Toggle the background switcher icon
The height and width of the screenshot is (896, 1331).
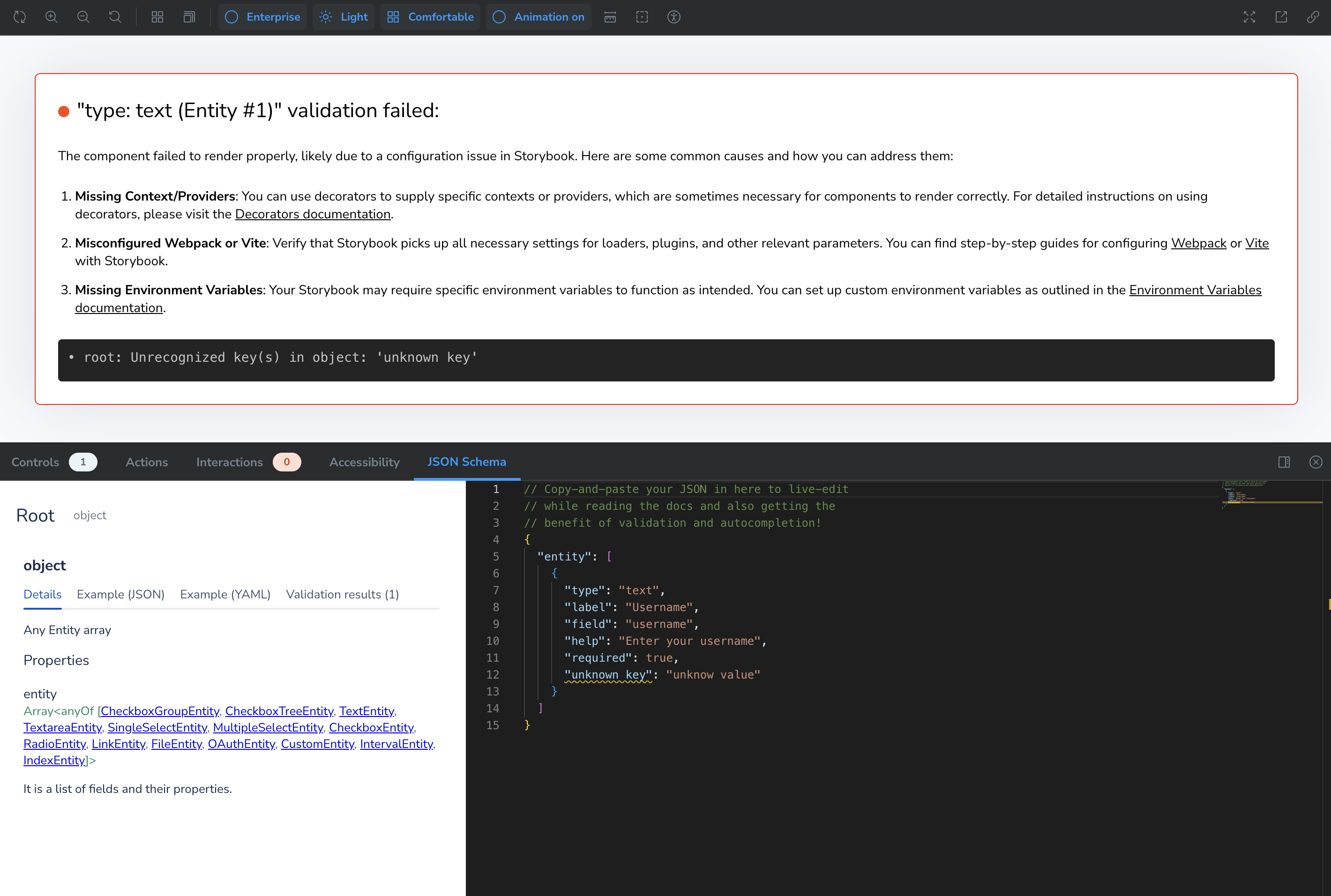189,17
